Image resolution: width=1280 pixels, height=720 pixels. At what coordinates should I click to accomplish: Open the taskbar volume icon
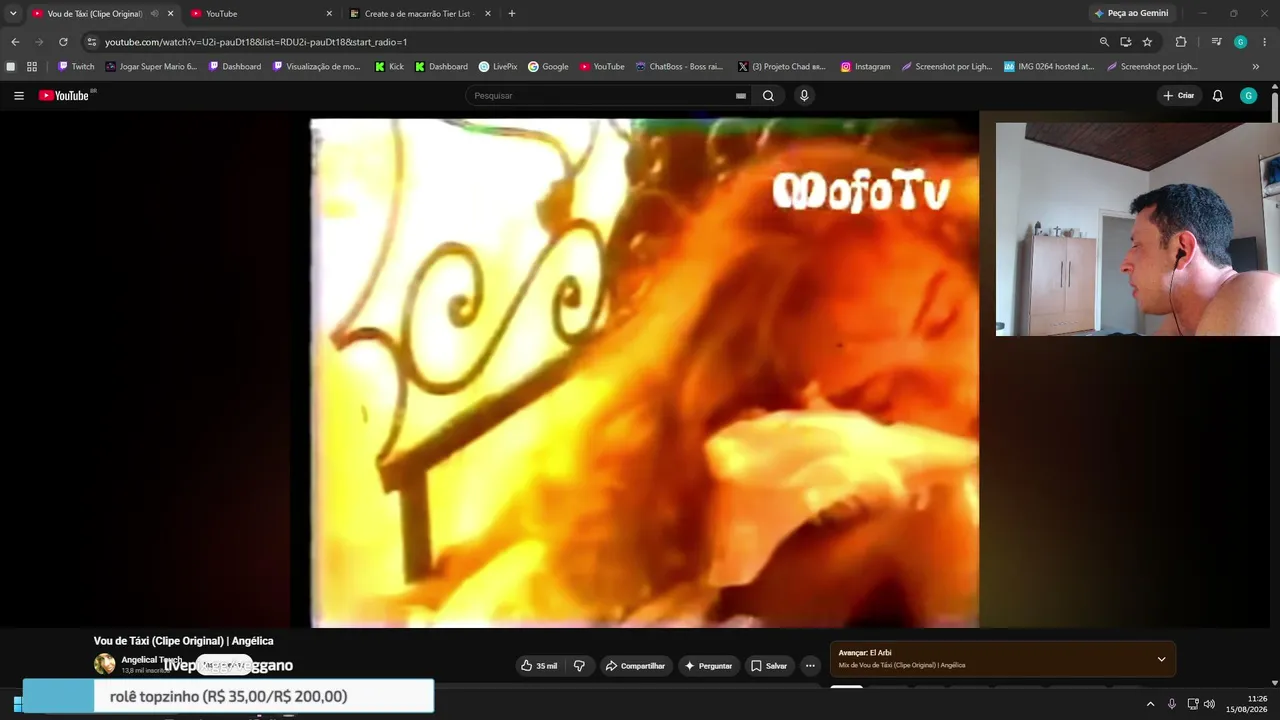click(x=1209, y=704)
